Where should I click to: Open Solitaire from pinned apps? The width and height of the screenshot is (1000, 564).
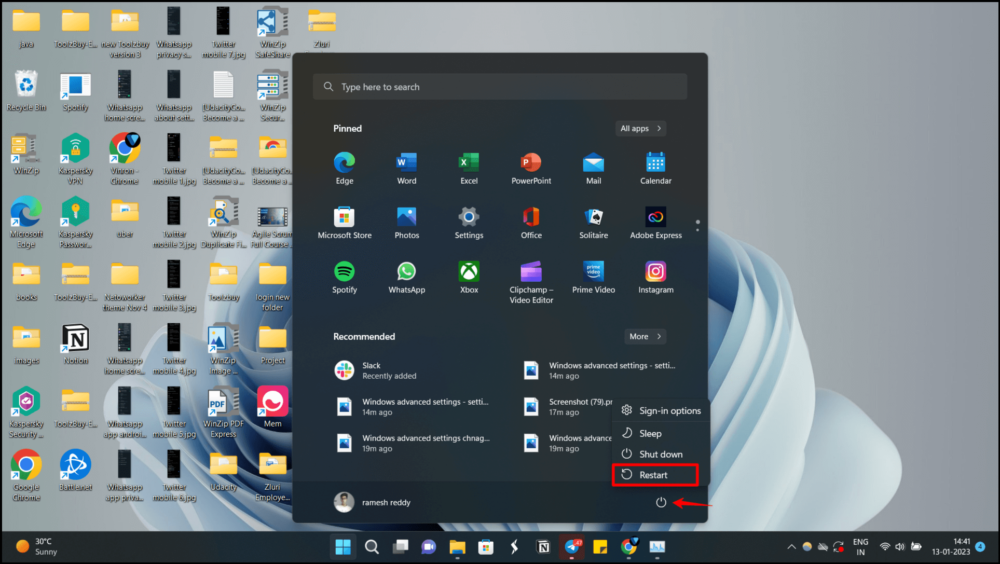pos(593,223)
